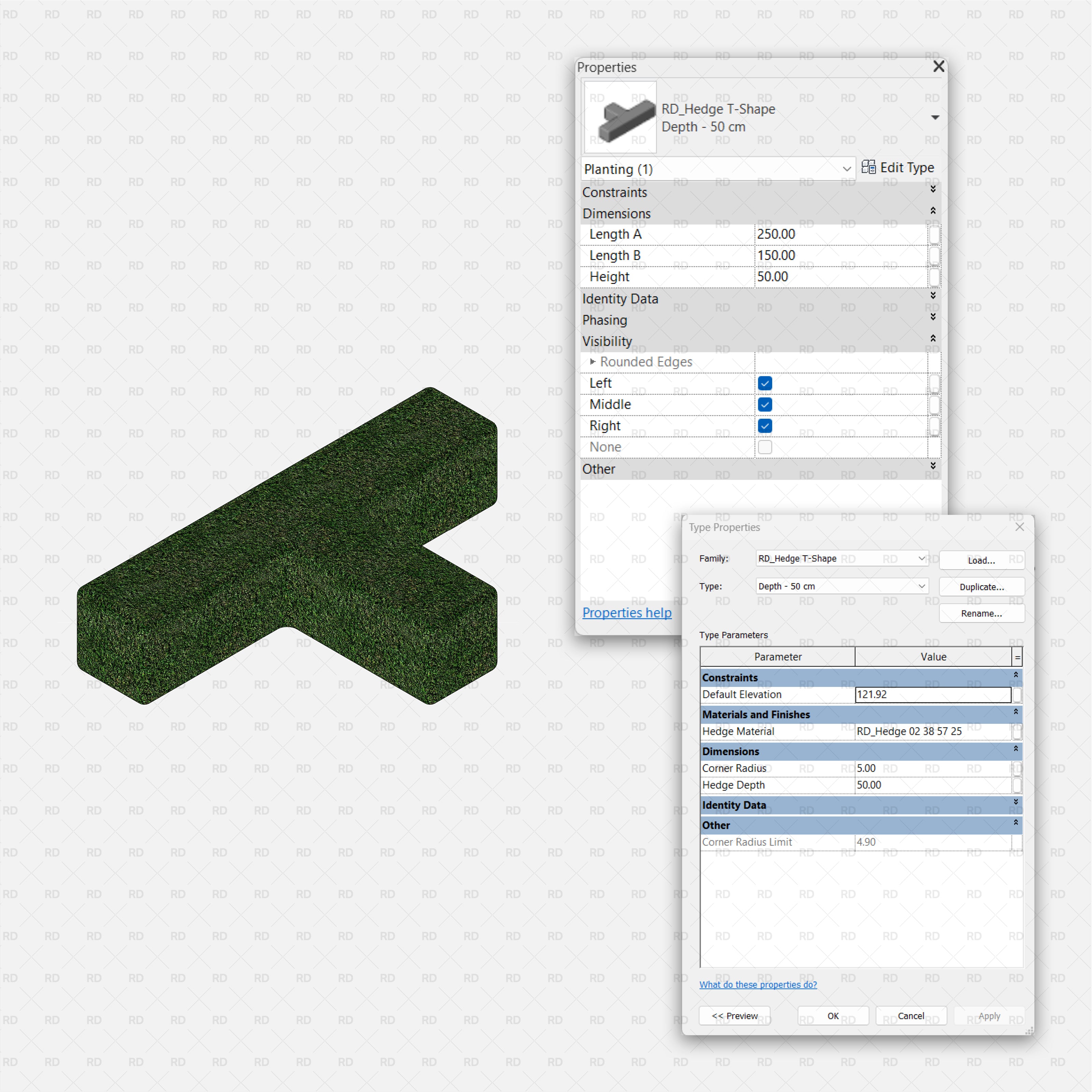Close the Type Properties dialog
Screen dimensions: 1092x1092
point(1019,527)
